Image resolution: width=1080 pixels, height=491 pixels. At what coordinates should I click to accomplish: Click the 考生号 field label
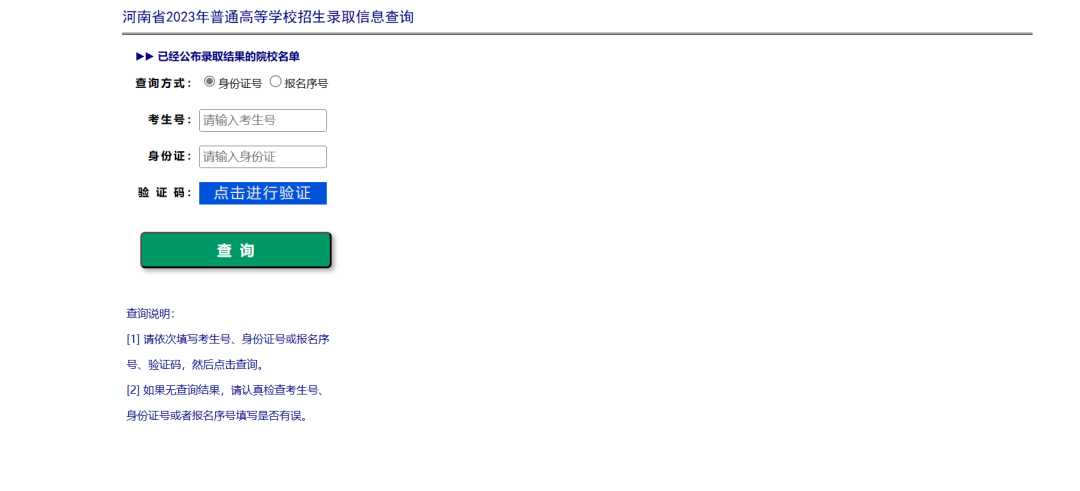point(169,120)
